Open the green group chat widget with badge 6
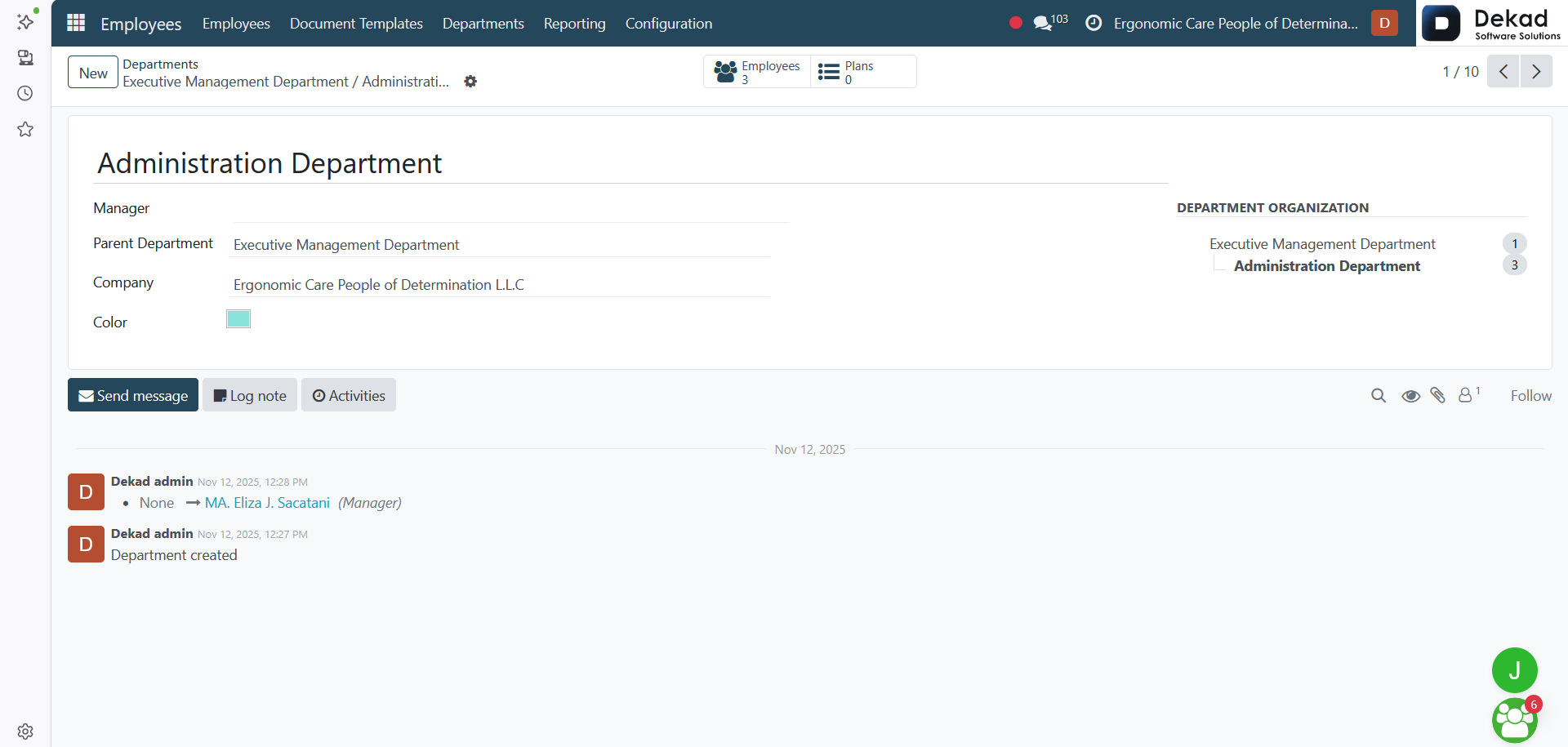The image size is (1568, 747). 1514,719
